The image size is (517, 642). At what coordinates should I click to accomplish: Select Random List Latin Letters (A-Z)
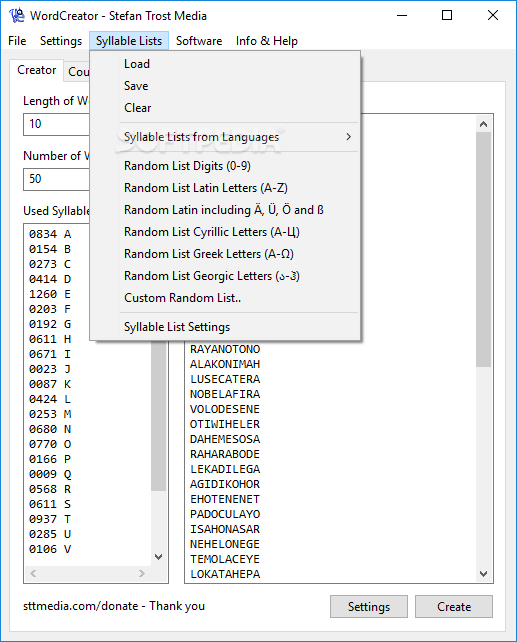click(x=225, y=188)
